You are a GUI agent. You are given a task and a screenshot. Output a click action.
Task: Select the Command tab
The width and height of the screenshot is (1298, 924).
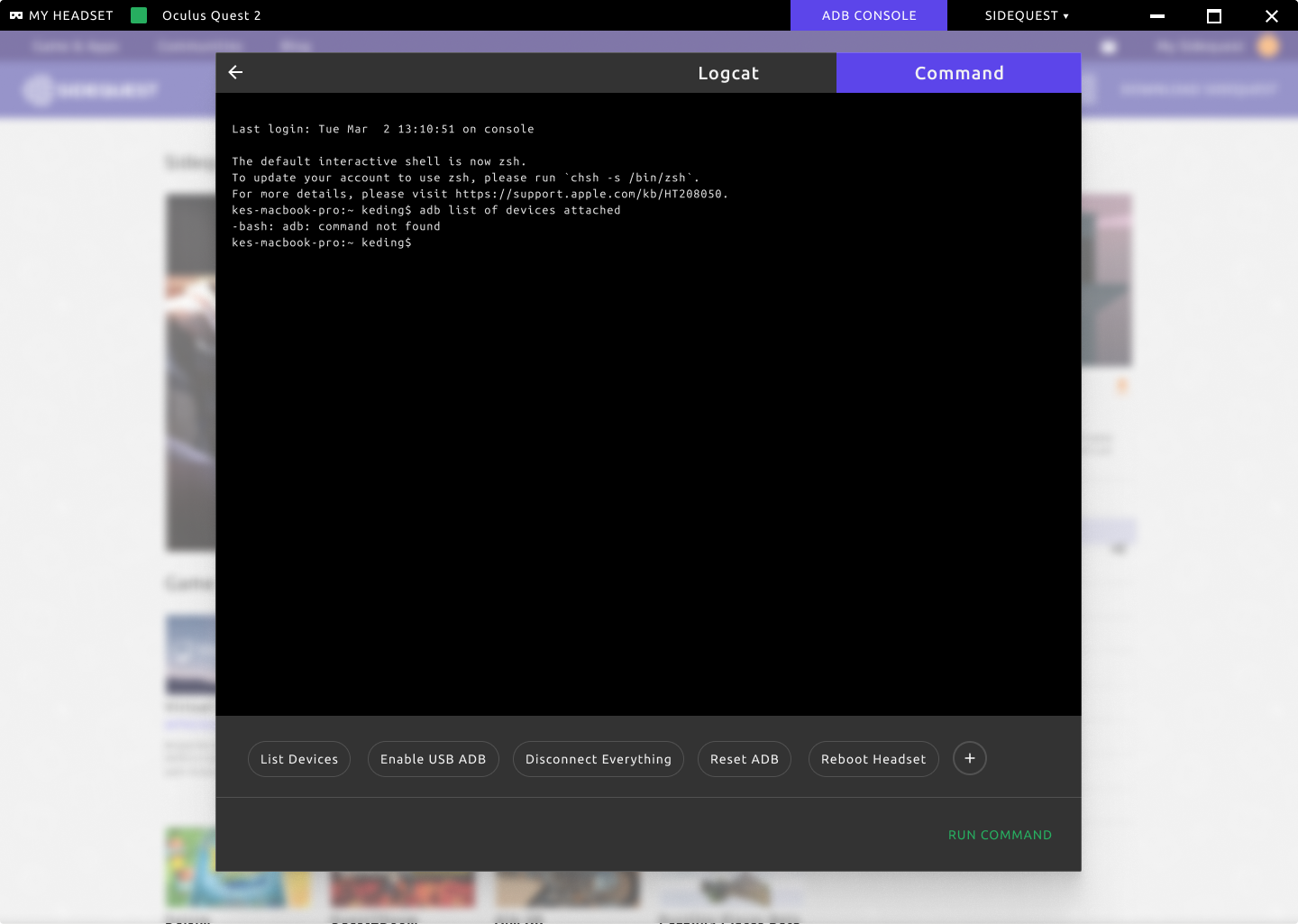[959, 73]
